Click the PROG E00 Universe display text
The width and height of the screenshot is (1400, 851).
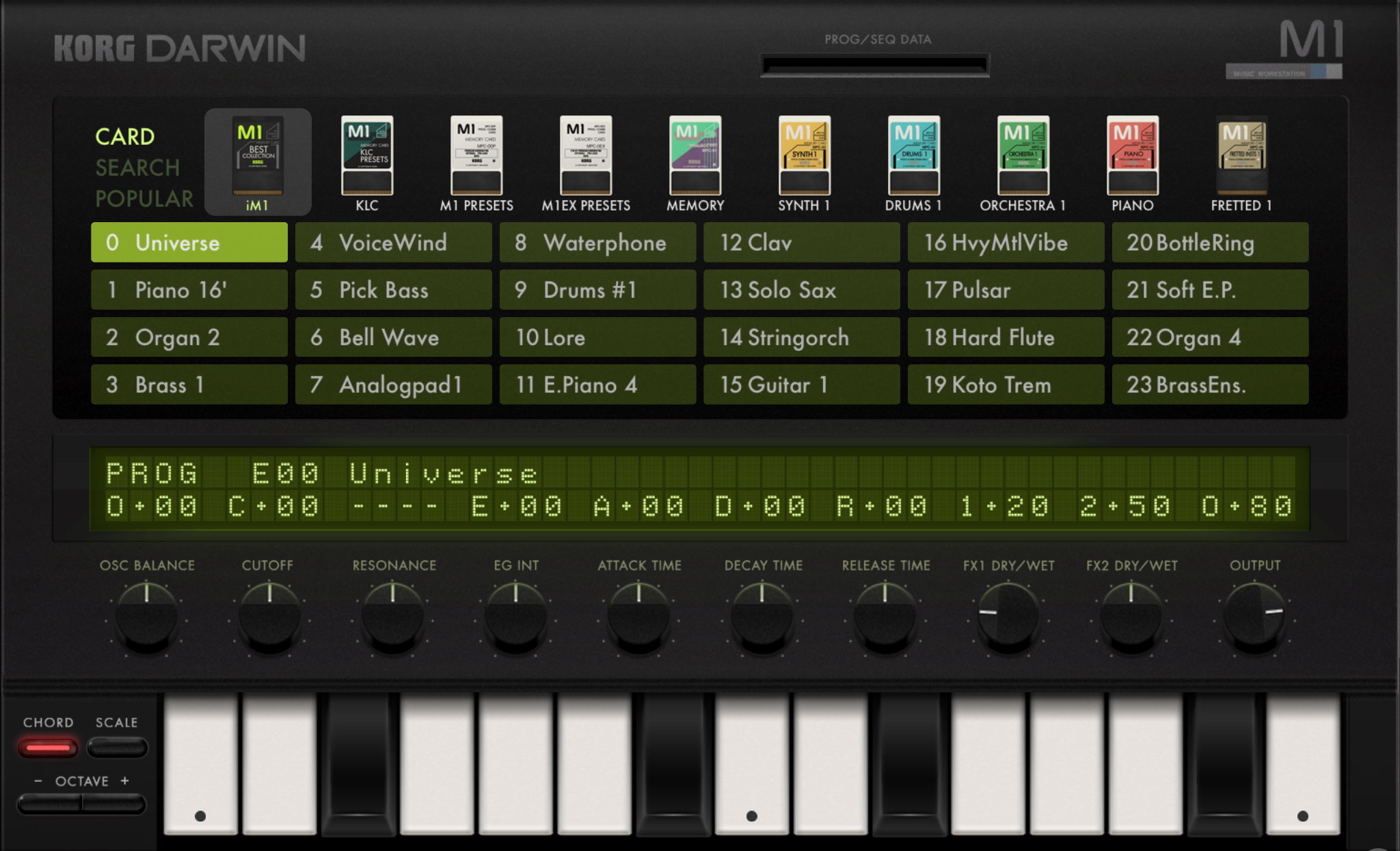[x=321, y=474]
